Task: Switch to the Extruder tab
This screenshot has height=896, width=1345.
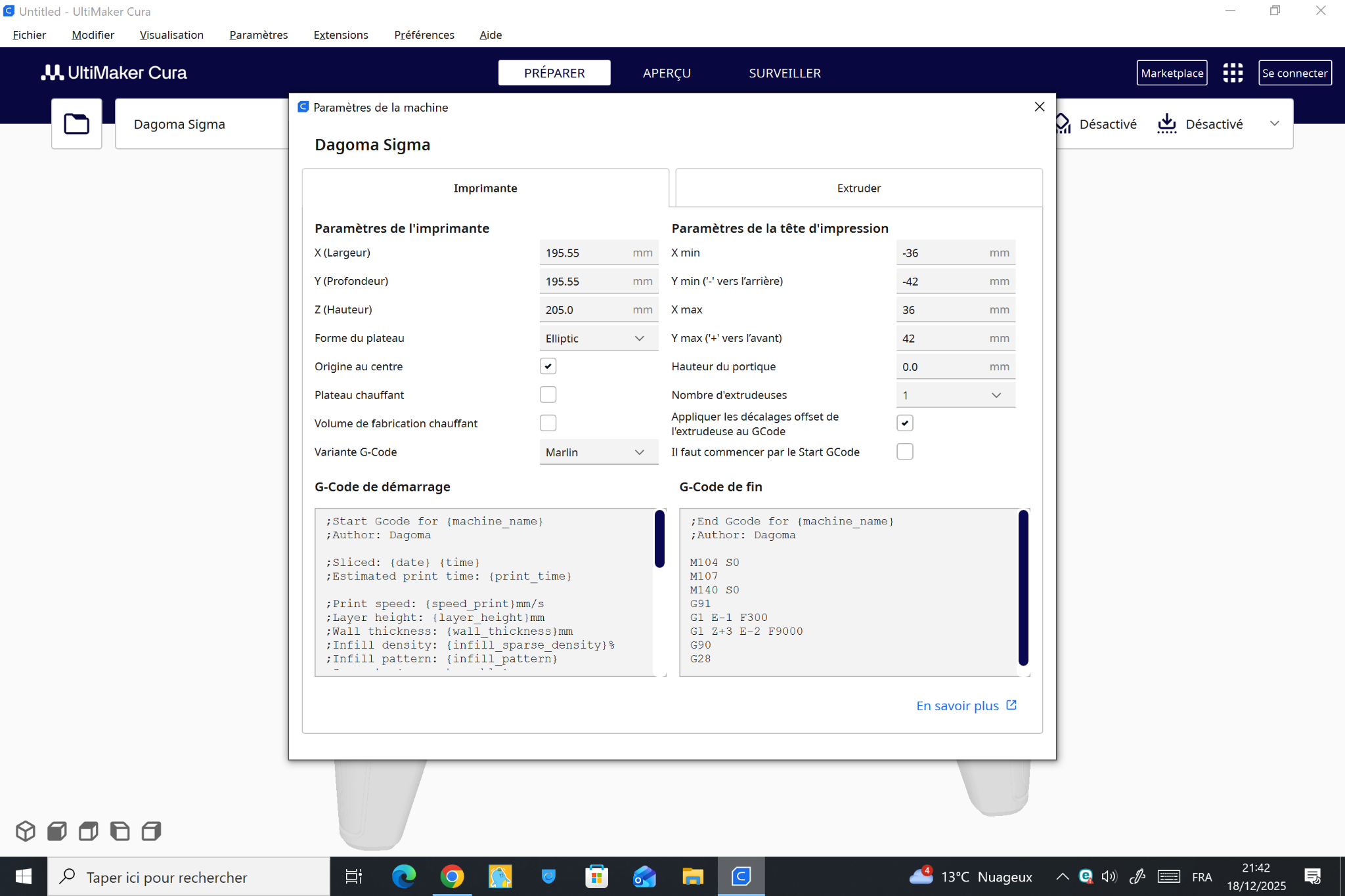Action: [x=858, y=188]
